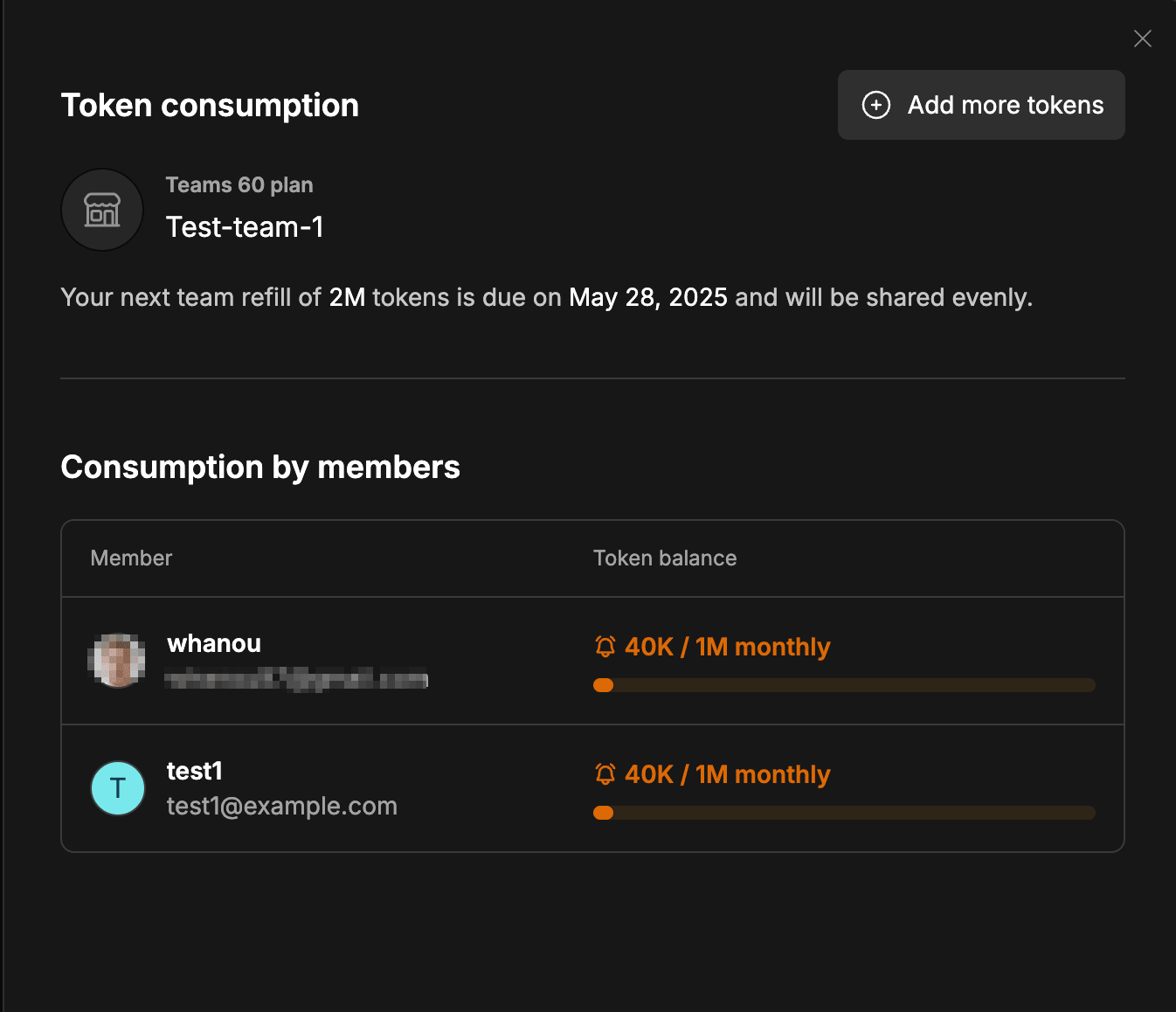Click the Teams 60 plan label
The image size is (1176, 1012).
click(239, 184)
